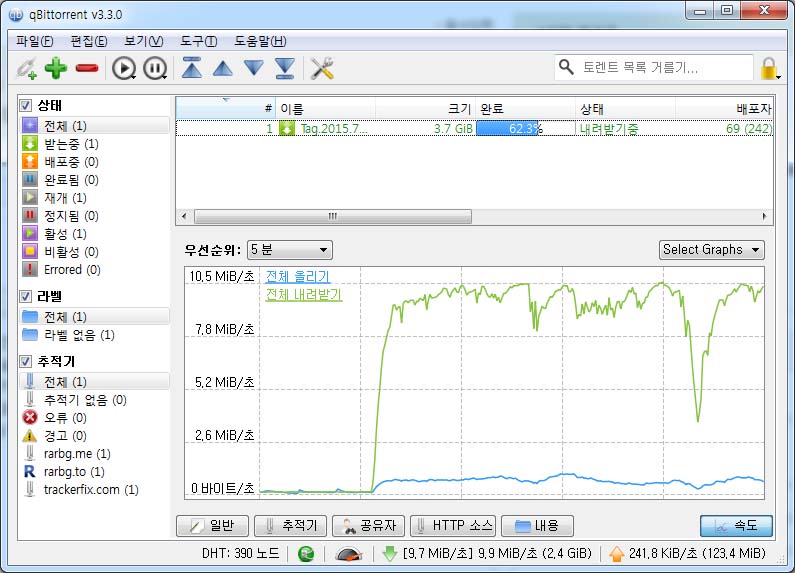
Task: Toggle the 추적기 section checkbox
Action: (26, 361)
